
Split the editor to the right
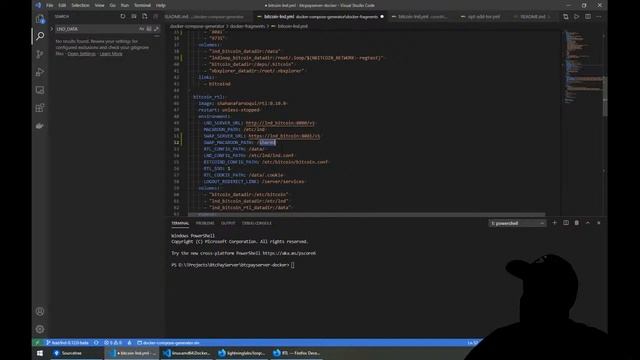tap(588, 17)
